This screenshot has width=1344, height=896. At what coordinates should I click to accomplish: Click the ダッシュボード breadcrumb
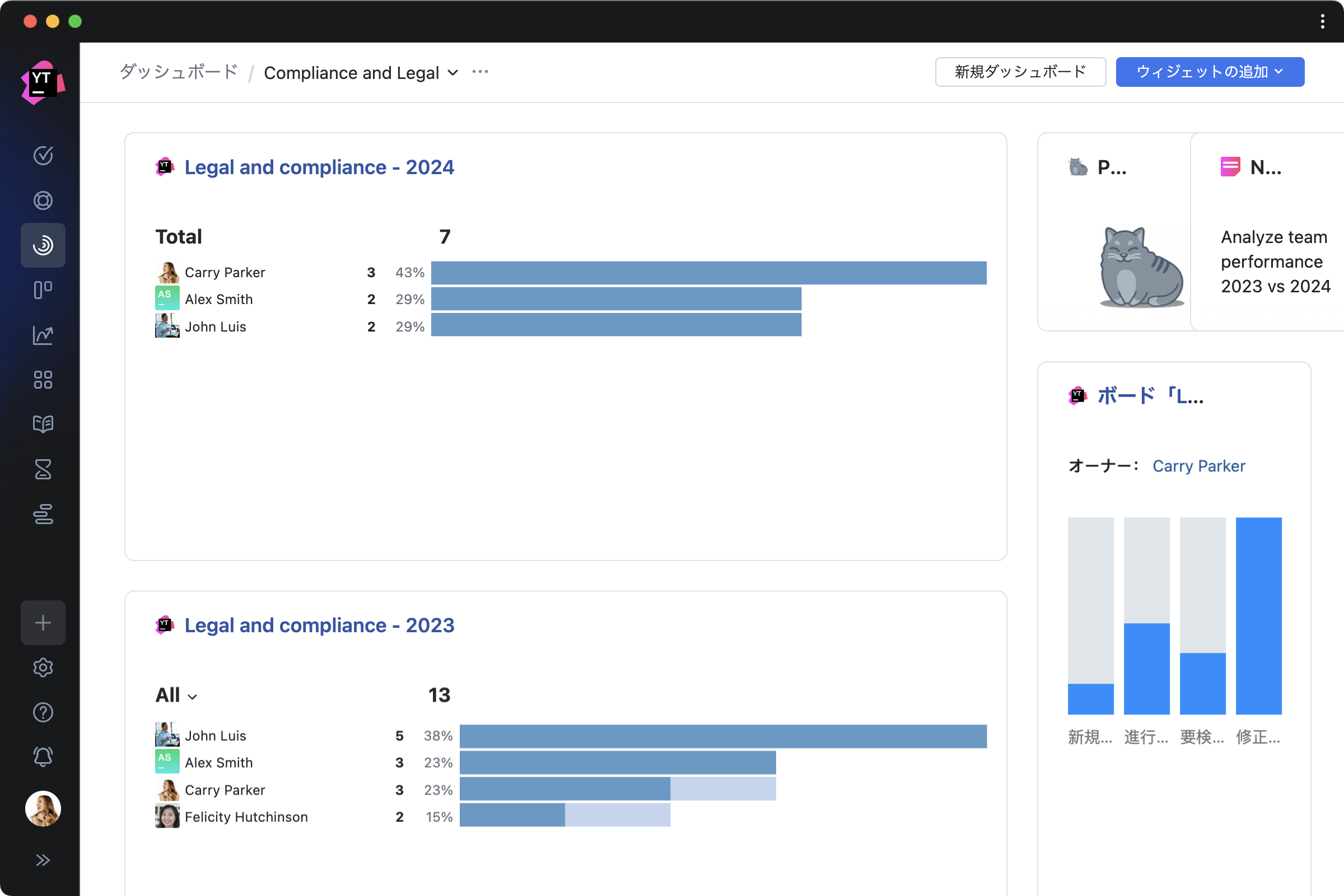point(178,72)
